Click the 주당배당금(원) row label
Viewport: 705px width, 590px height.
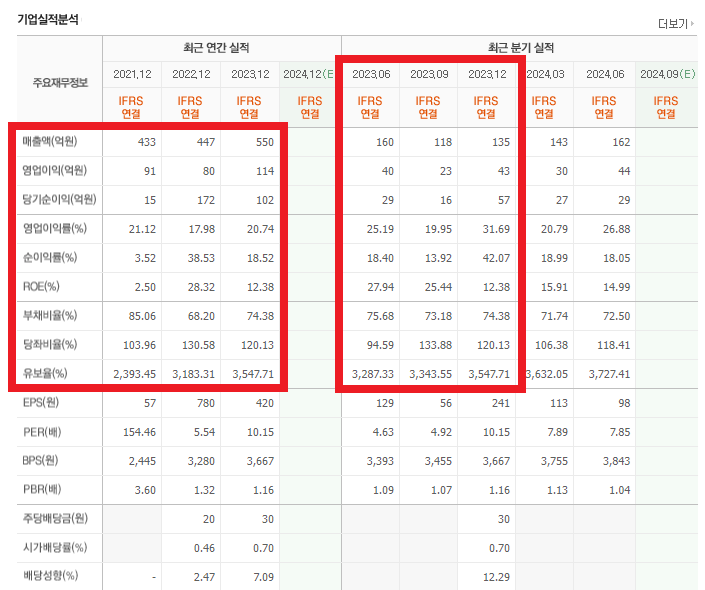(55, 518)
